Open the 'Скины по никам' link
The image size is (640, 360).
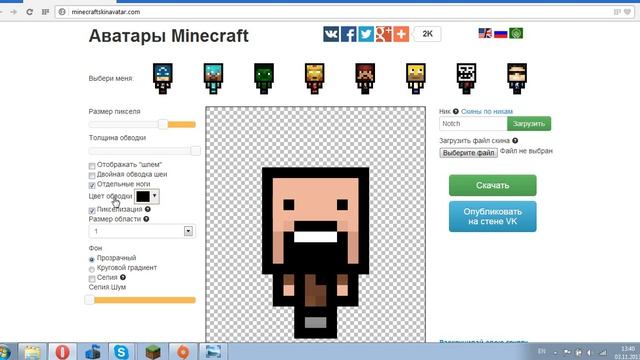coord(487,111)
